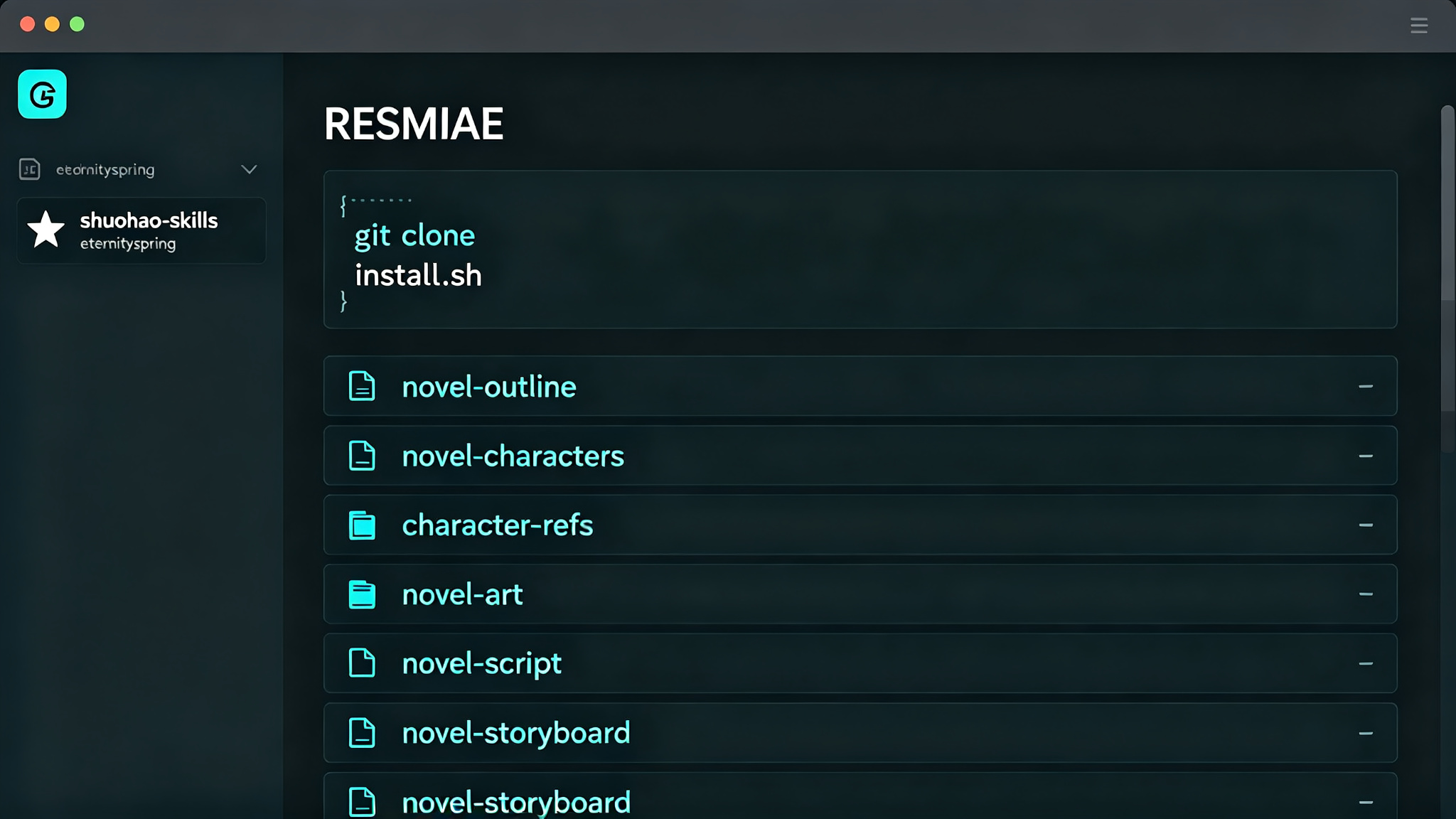Click the green maximize window button
This screenshot has width=1456, height=819.
pos(77,24)
